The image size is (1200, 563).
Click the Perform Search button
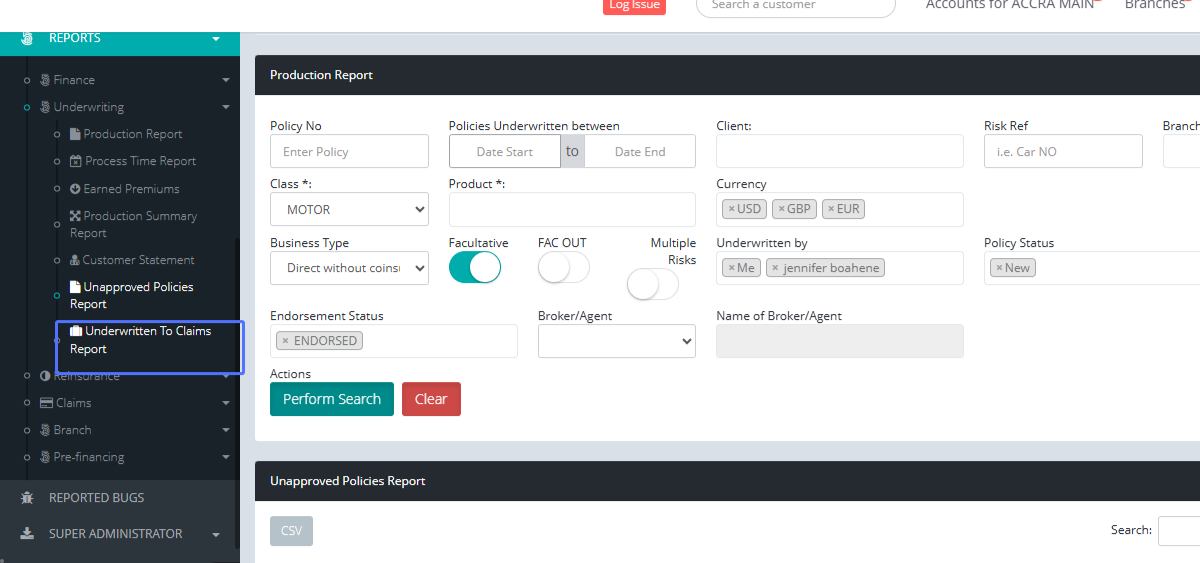click(x=331, y=399)
